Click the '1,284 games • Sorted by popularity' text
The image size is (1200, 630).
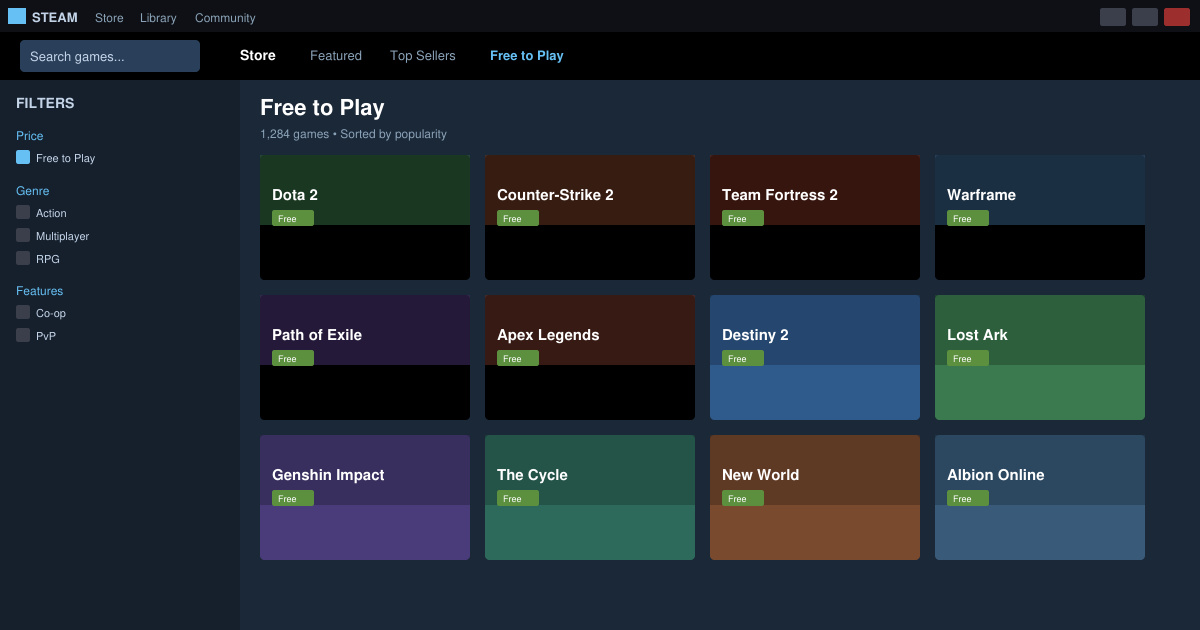click(353, 134)
